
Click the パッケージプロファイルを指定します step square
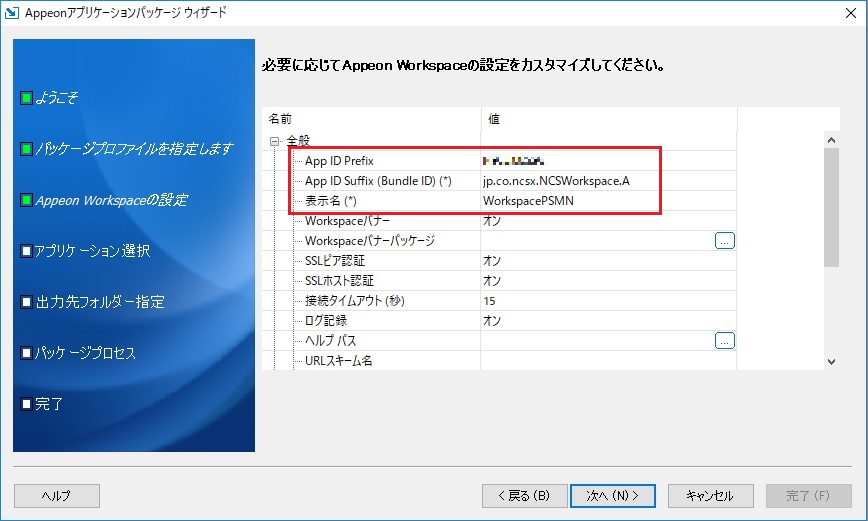[26, 149]
